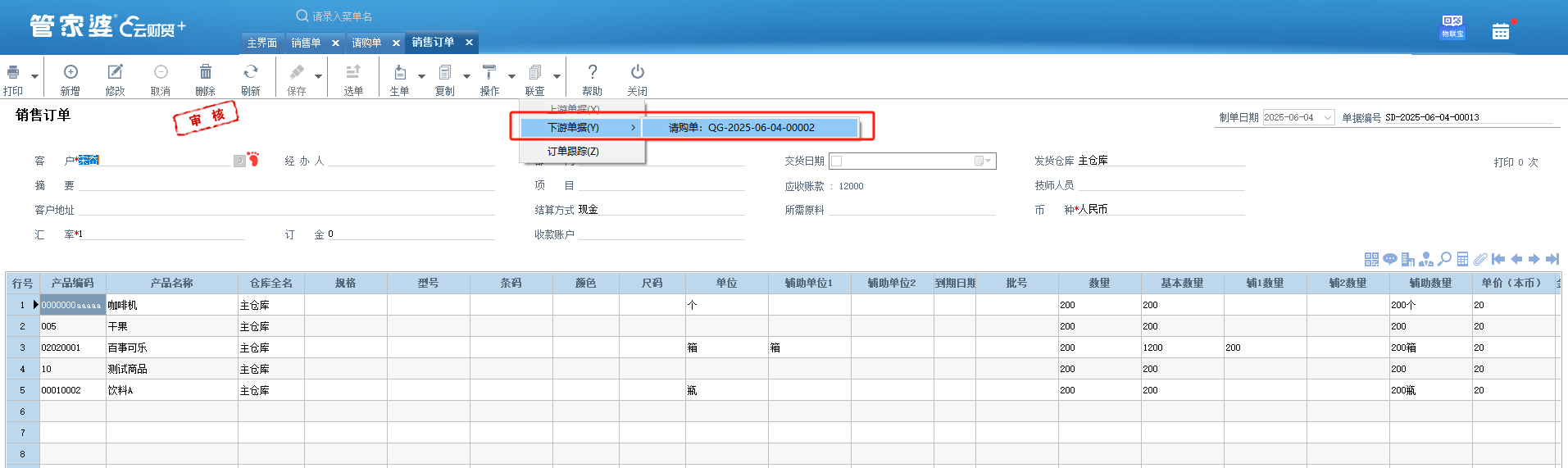The image size is (1568, 468).
Task: Switch to the 请购单 tab
Action: pos(366,43)
